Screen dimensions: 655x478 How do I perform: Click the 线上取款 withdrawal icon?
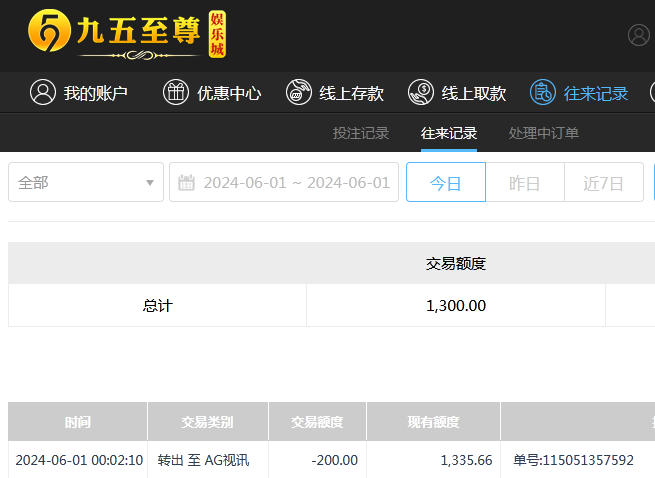click(x=421, y=92)
